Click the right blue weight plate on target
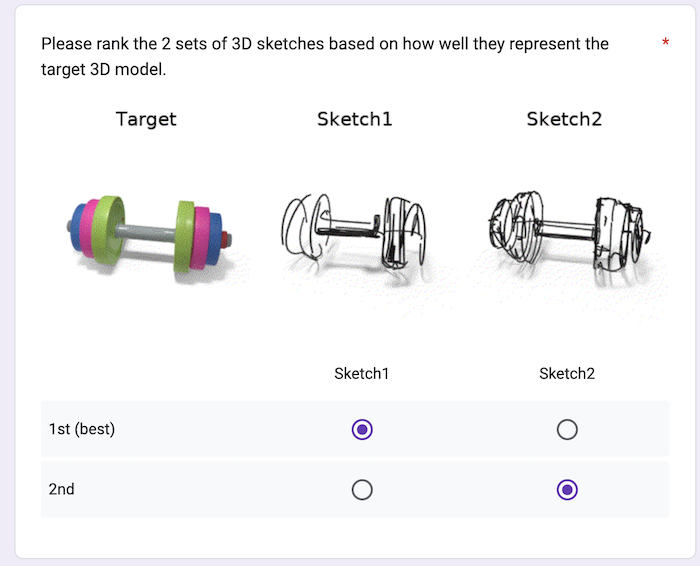This screenshot has width=700, height=566. point(214,241)
